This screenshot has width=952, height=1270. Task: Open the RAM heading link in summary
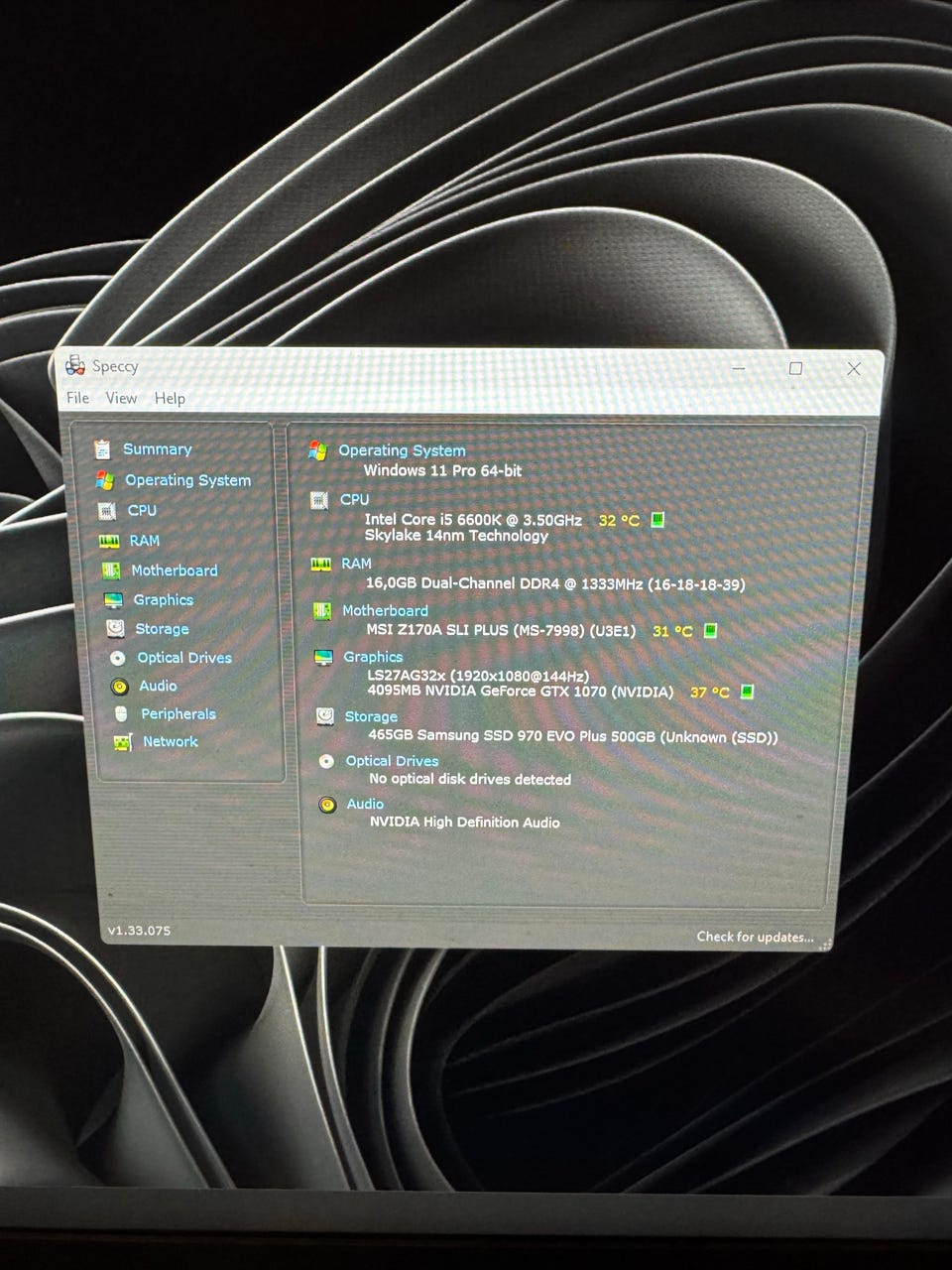click(356, 564)
